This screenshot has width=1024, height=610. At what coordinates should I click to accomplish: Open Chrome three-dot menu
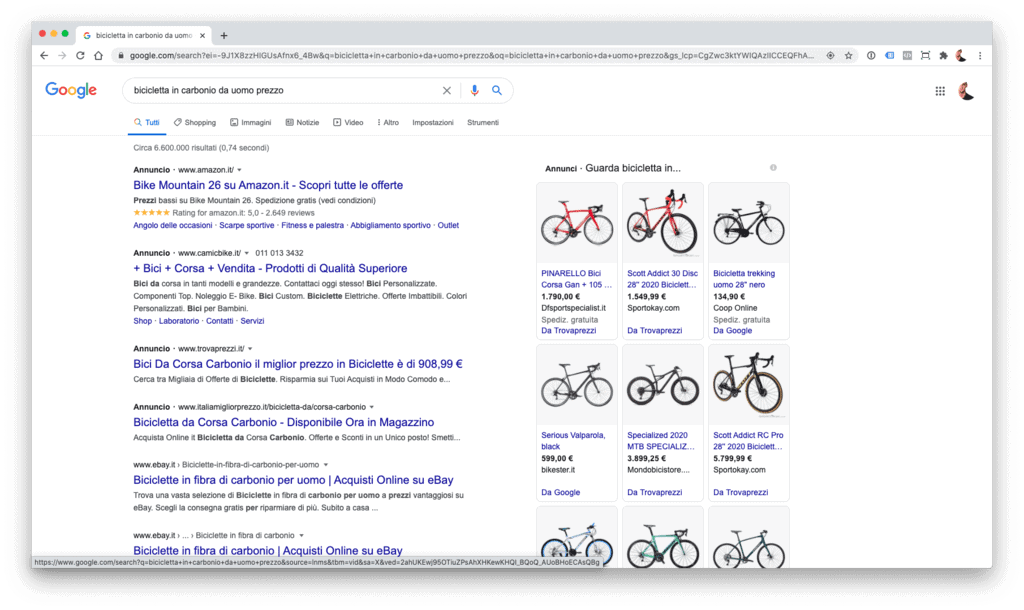coord(980,56)
